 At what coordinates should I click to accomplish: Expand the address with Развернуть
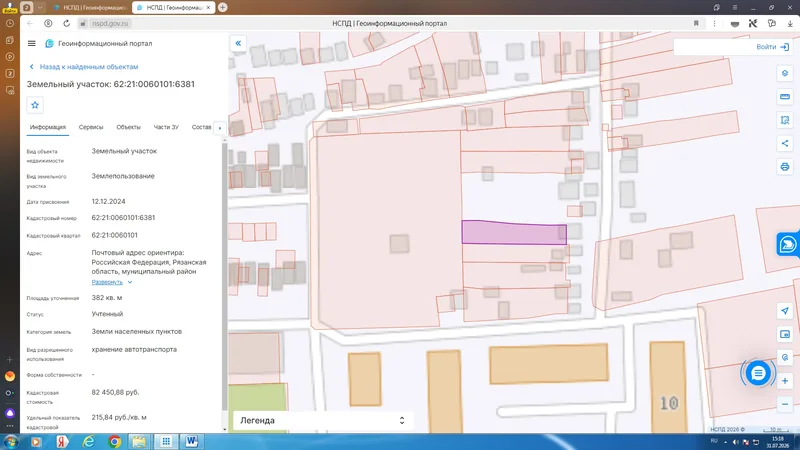(112, 282)
